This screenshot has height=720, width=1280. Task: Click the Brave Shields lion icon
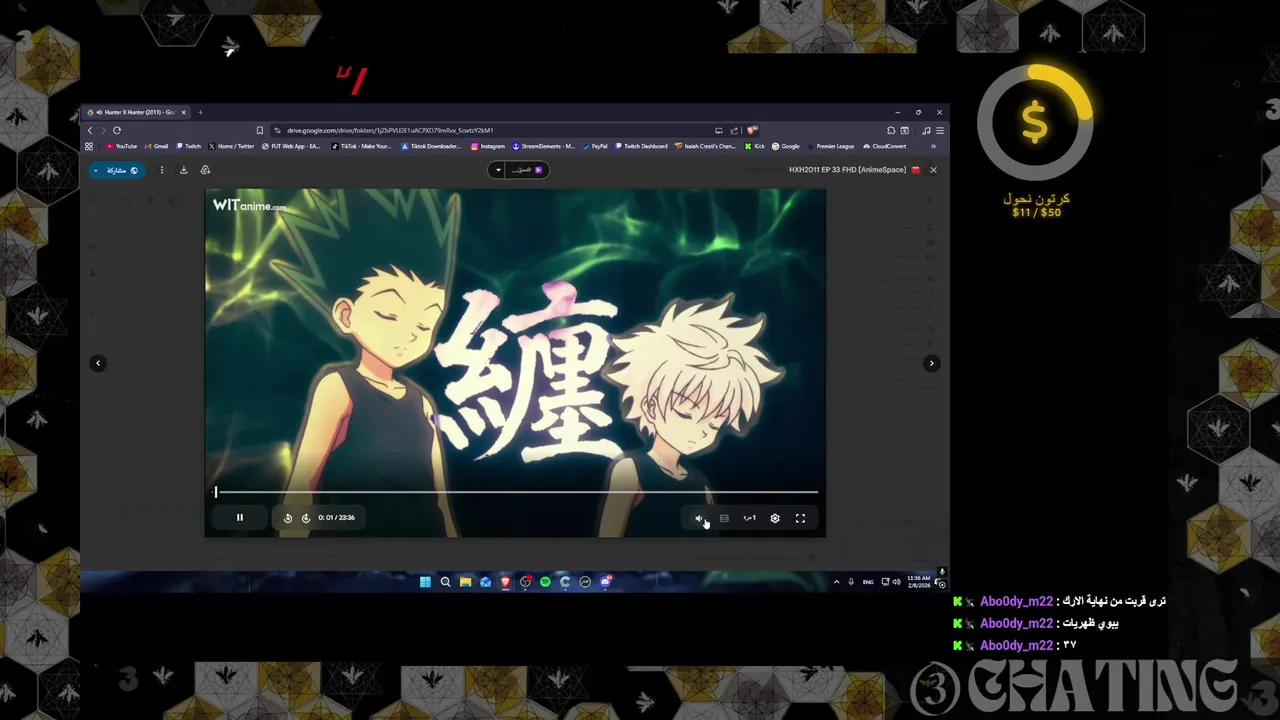[752, 130]
